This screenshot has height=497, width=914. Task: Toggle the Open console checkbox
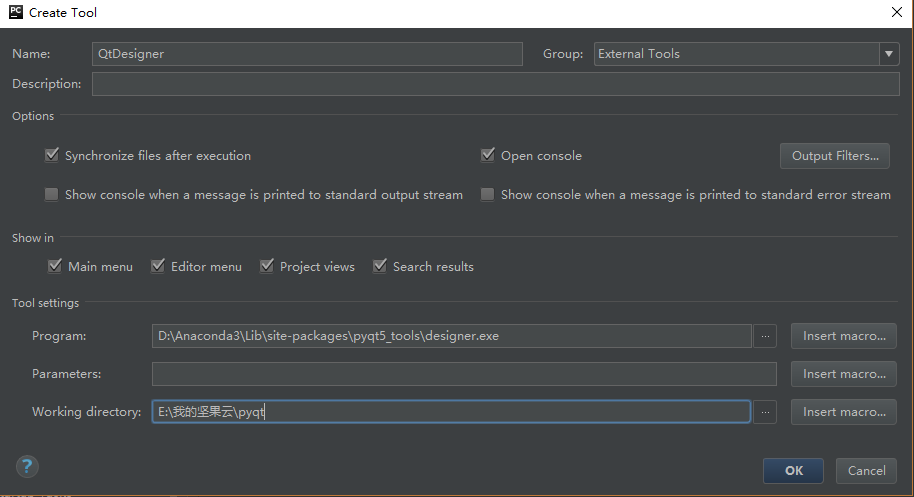488,156
